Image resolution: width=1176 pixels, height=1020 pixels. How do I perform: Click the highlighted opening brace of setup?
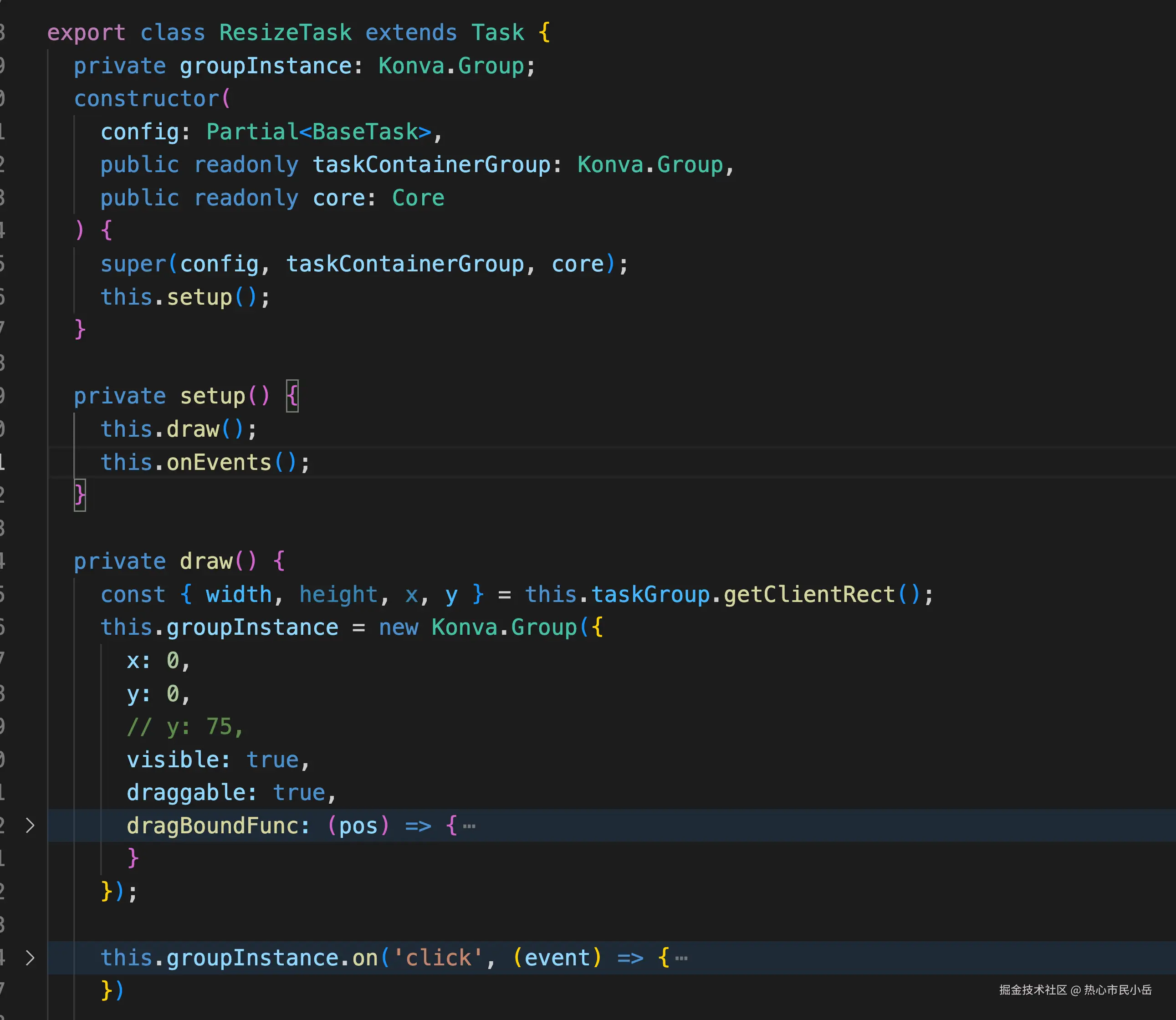(x=292, y=396)
